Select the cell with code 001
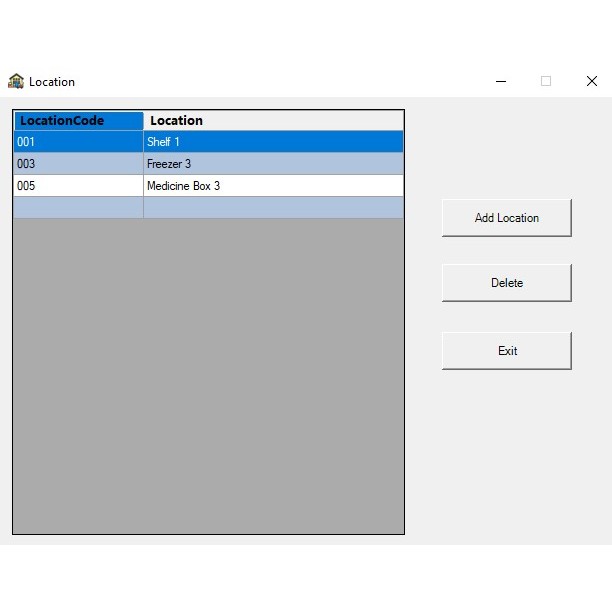The image size is (612, 612). 78,142
